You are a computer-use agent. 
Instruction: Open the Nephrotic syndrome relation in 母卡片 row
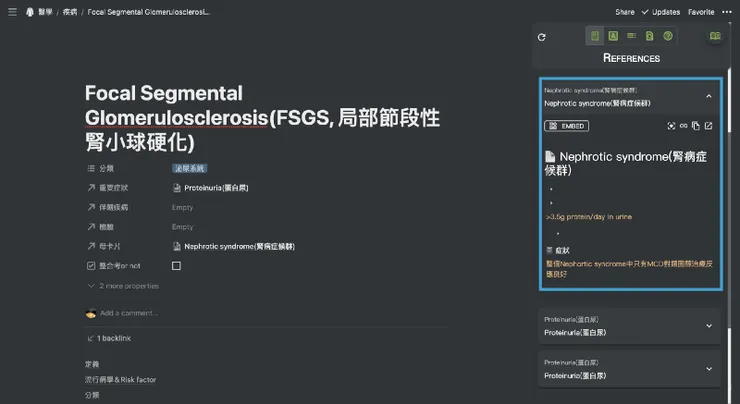pos(234,246)
